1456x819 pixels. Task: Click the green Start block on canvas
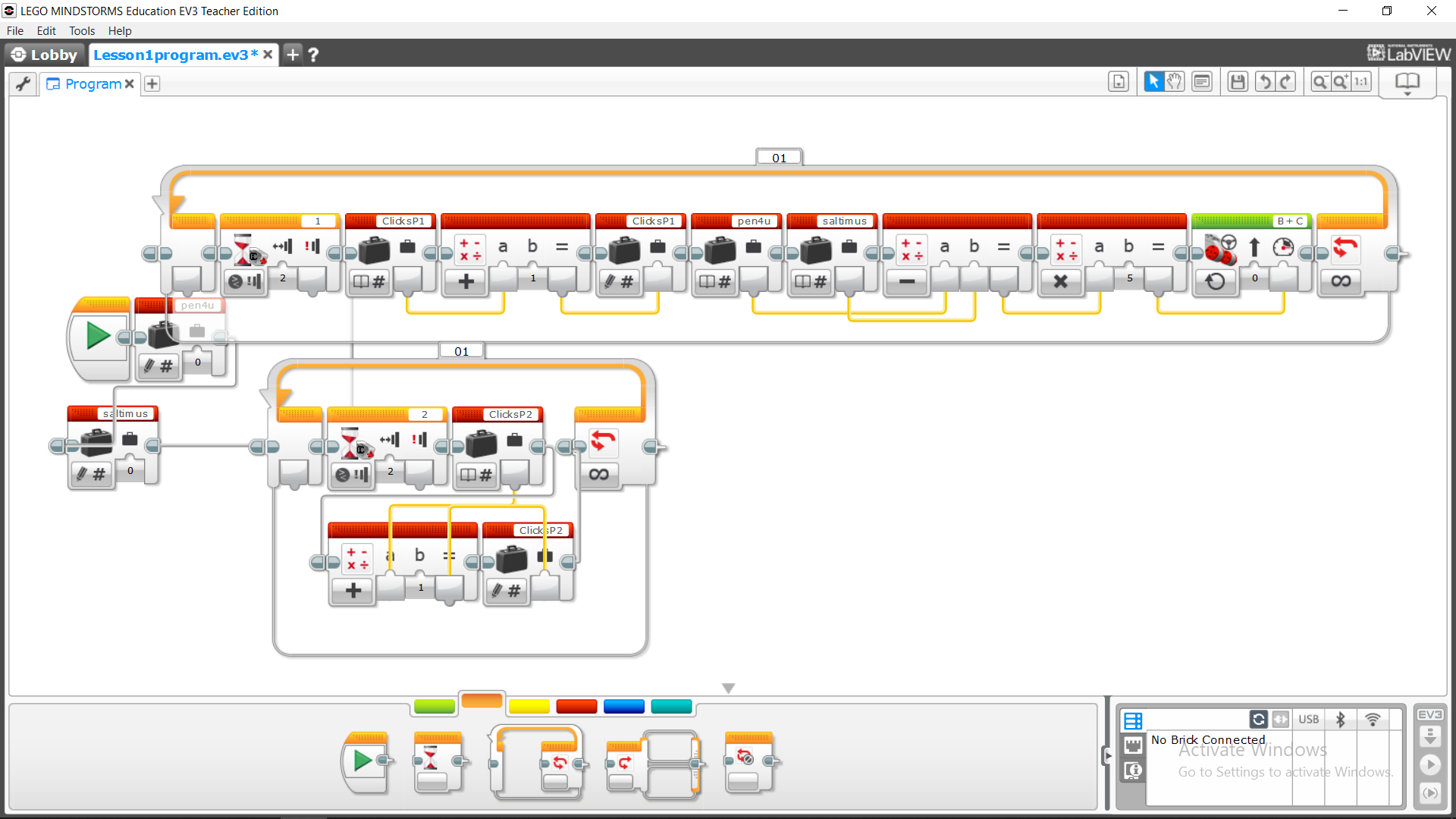click(x=98, y=336)
